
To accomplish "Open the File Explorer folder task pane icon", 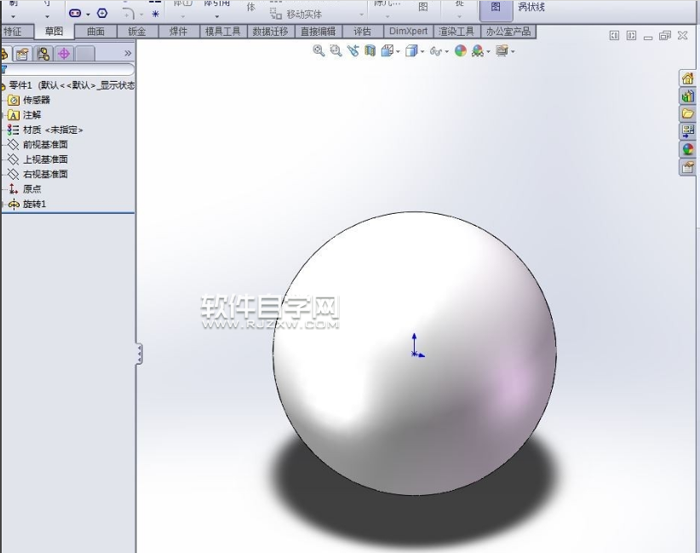I will pyautogui.click(x=688, y=113).
